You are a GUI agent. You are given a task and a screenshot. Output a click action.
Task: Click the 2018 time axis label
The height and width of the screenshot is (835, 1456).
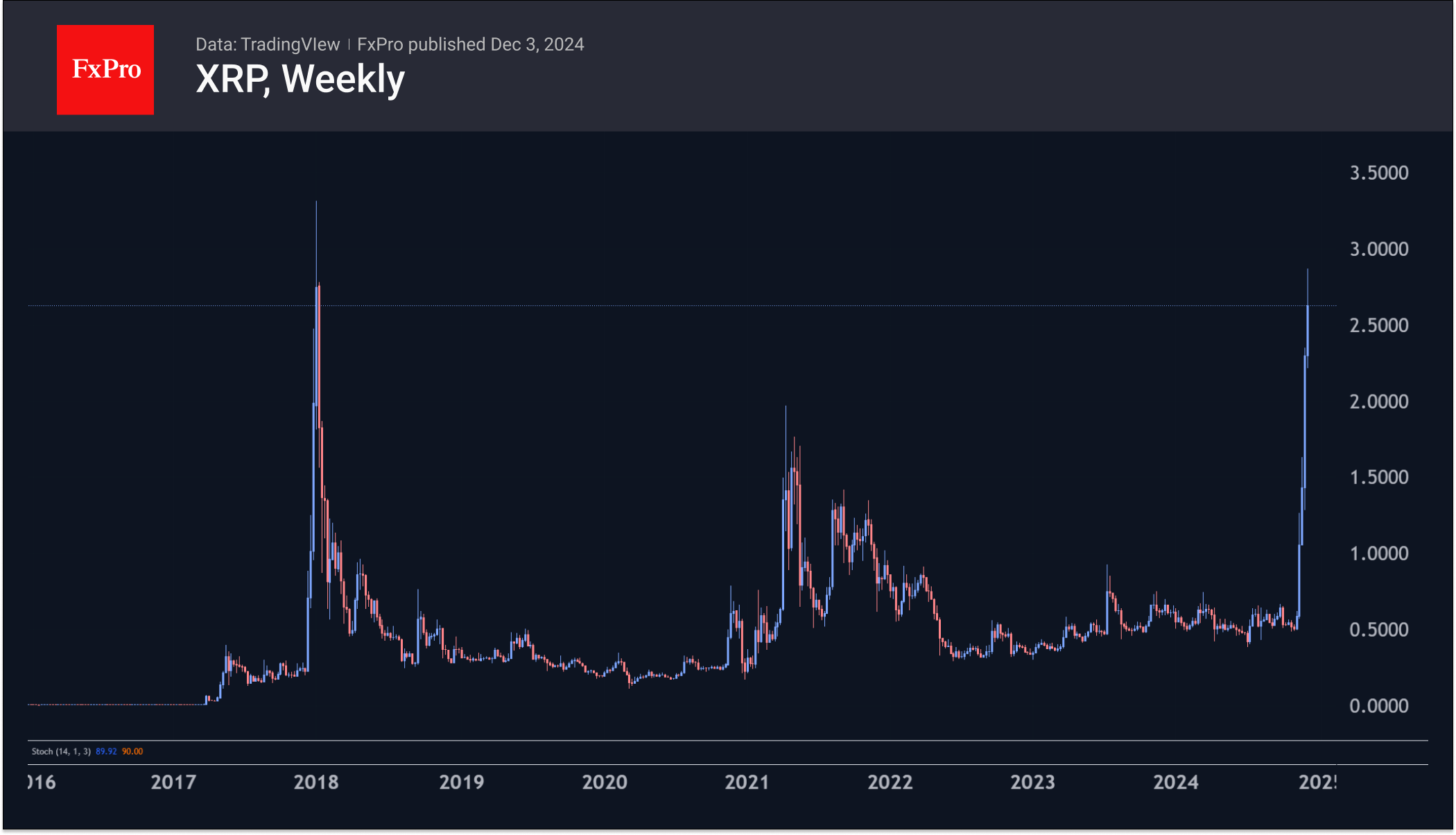click(316, 782)
